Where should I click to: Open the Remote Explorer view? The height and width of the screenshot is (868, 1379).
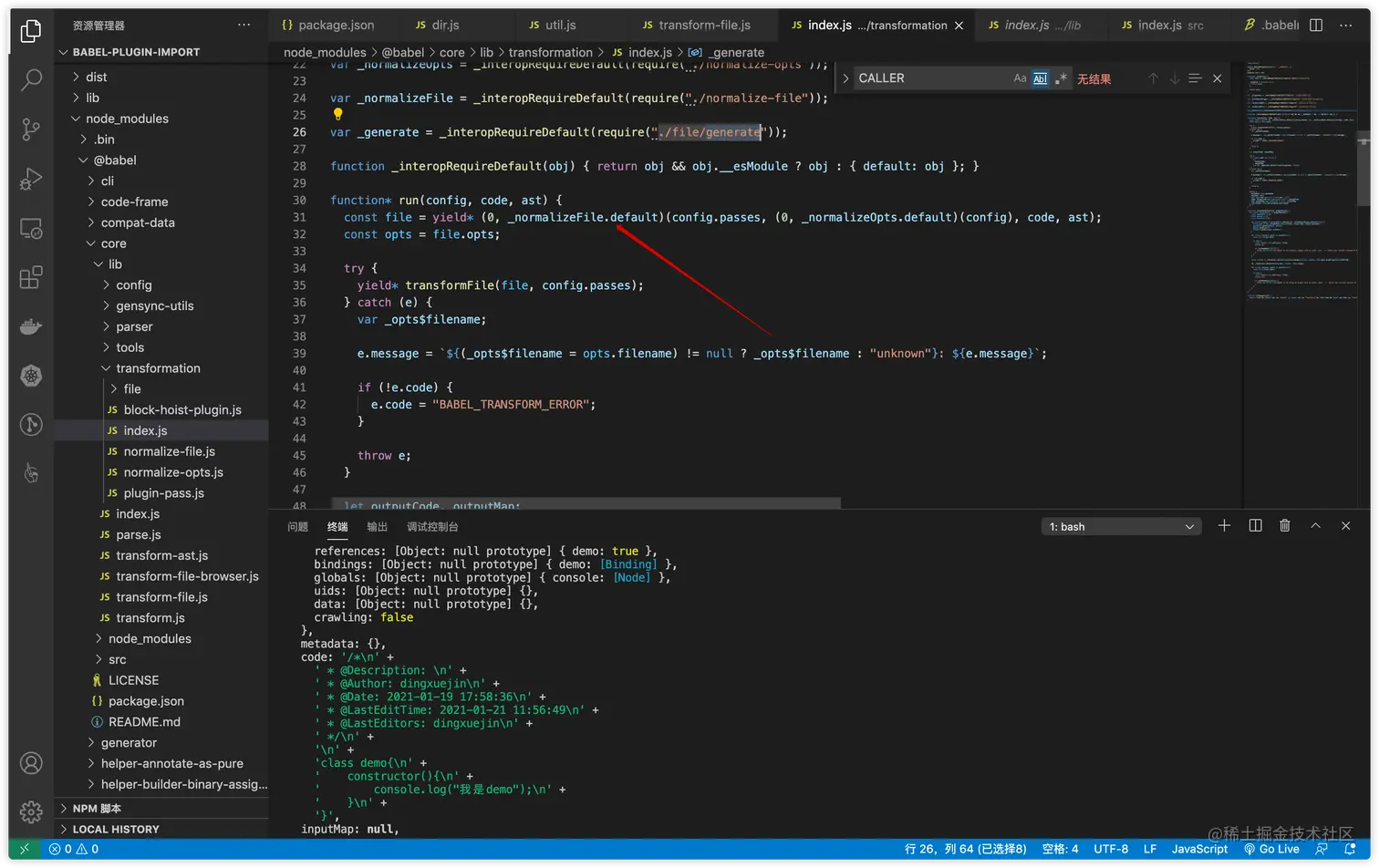tap(31, 228)
